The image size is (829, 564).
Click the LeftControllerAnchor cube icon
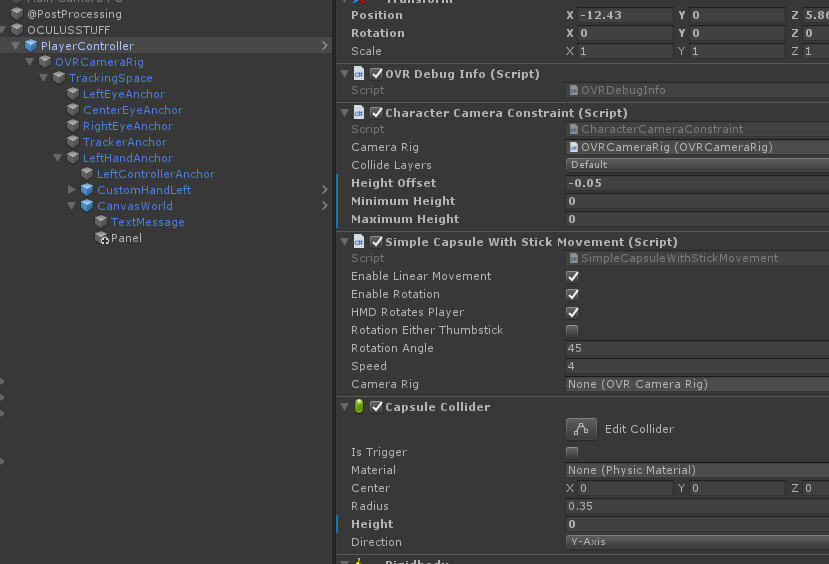pos(87,174)
